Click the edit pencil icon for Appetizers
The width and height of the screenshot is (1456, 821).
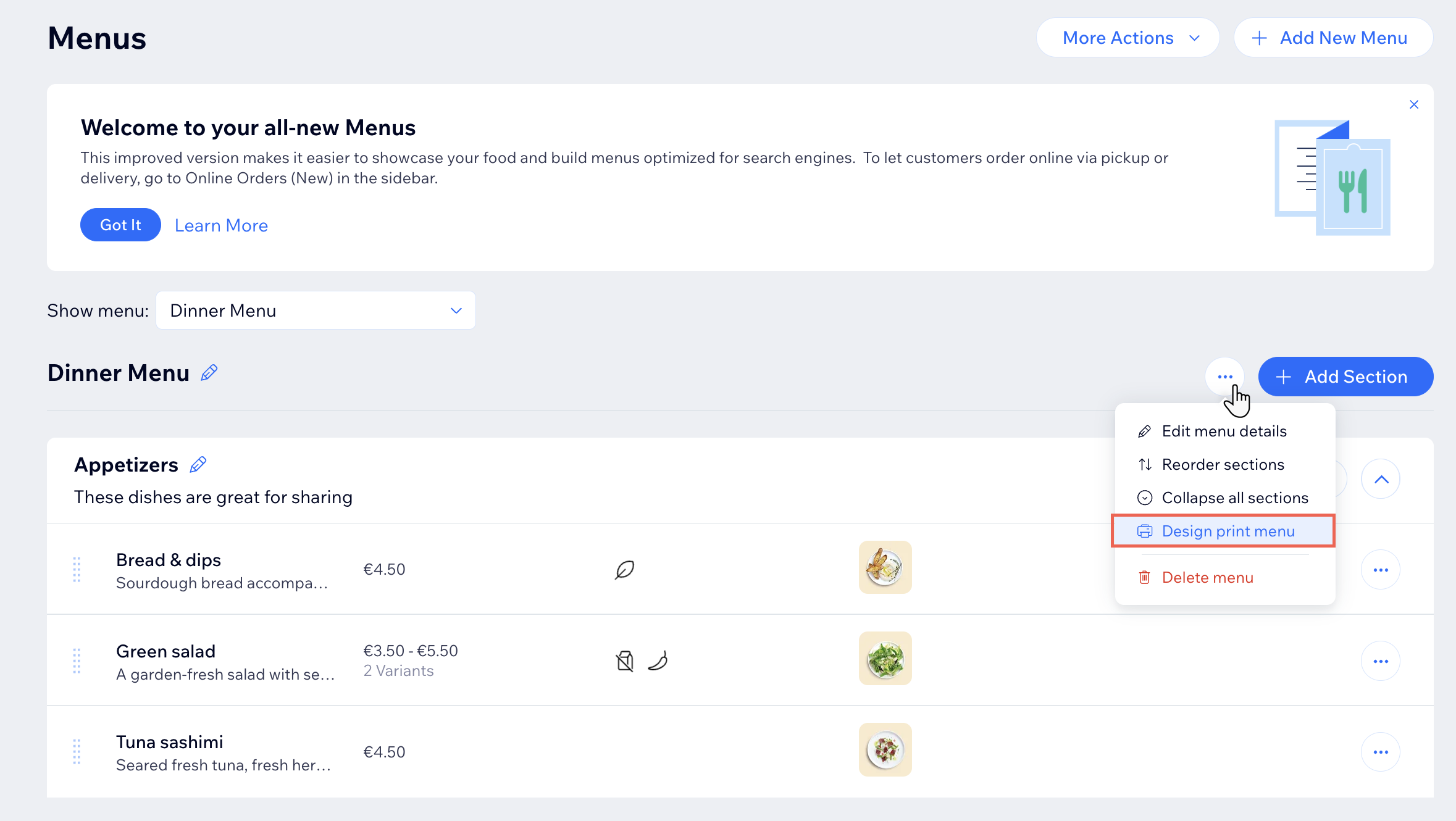198,464
